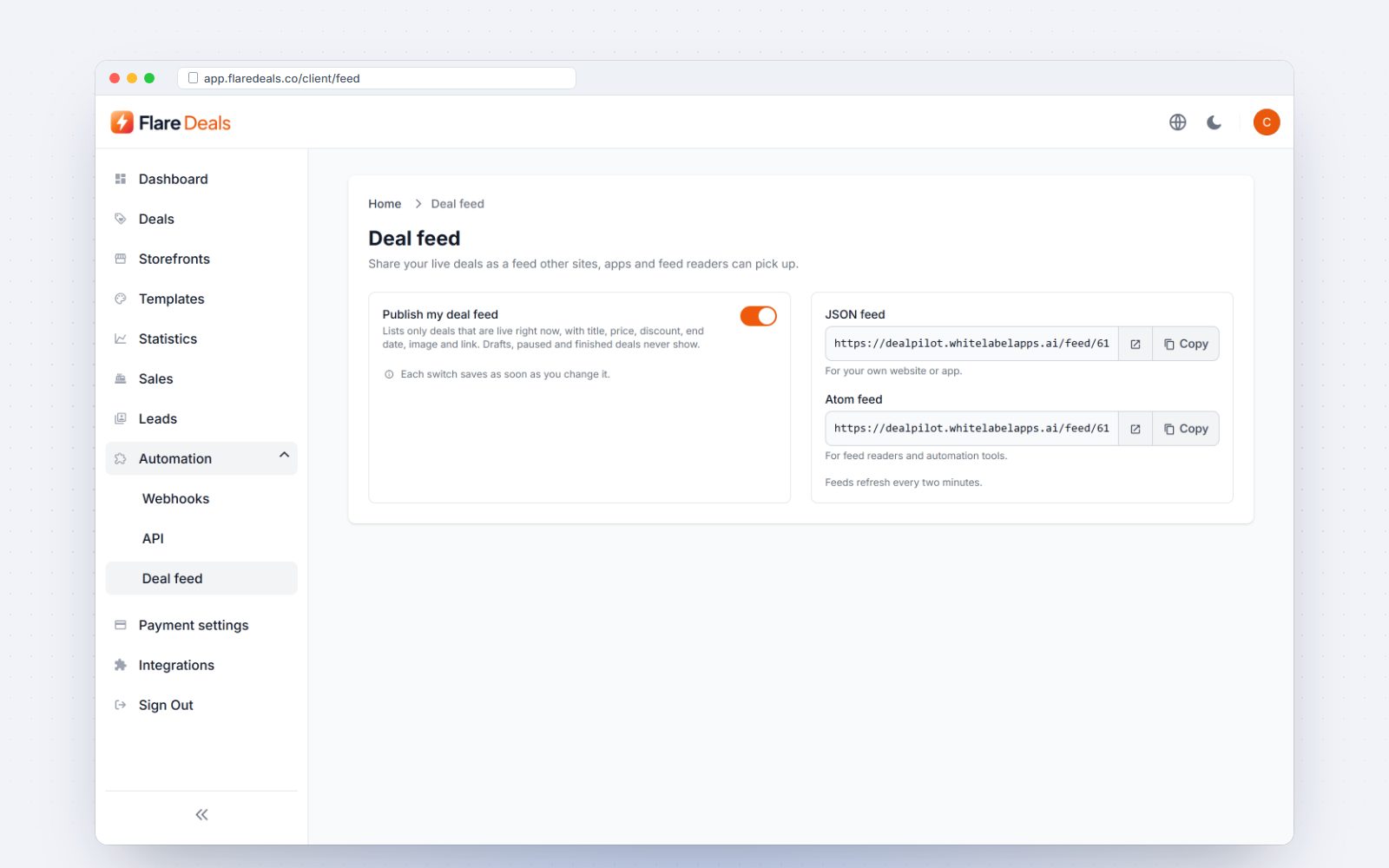
Task: Click 'Feeds refresh every two minutes.' text
Action: tap(903, 483)
